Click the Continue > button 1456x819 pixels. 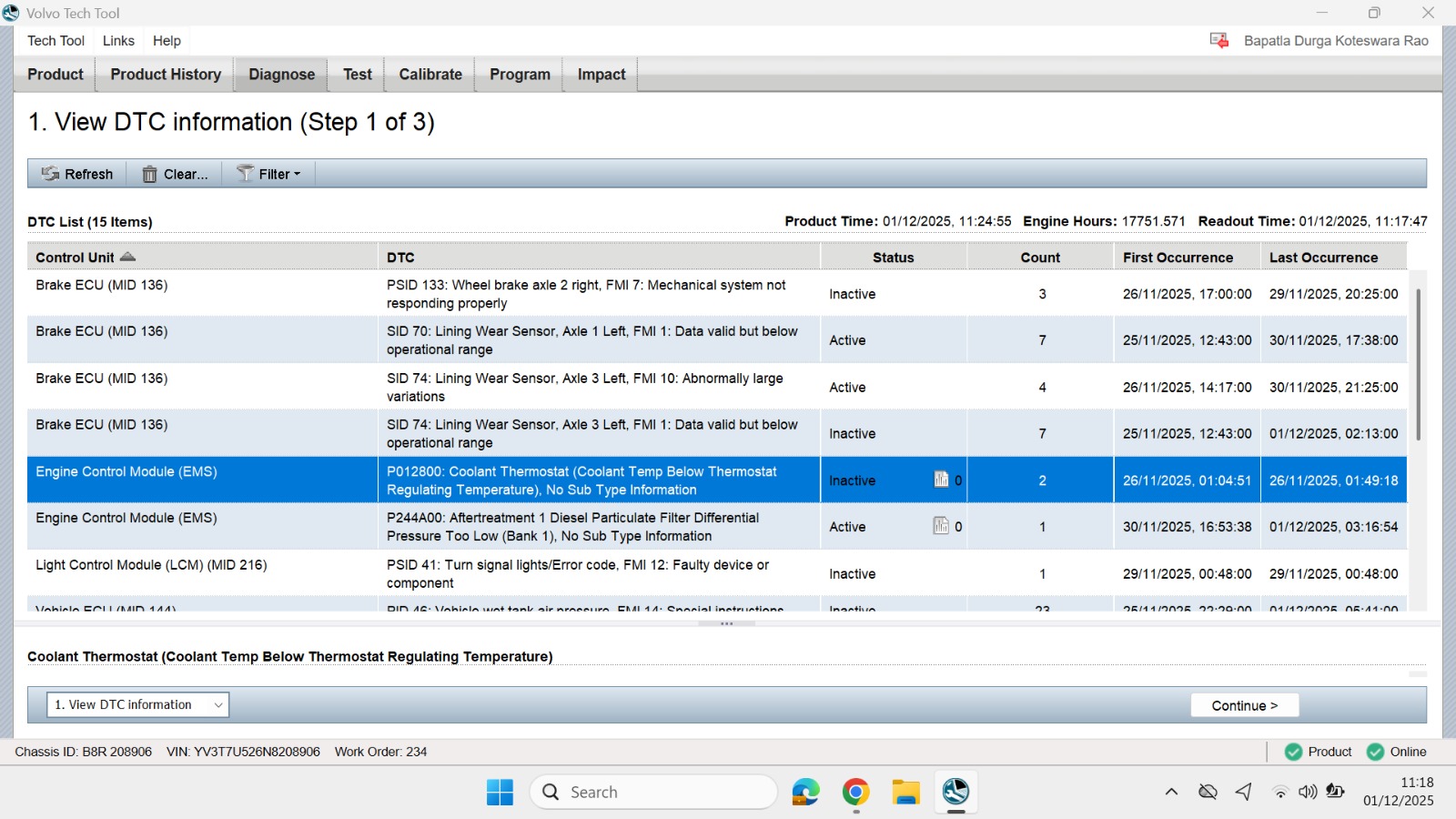(x=1244, y=705)
